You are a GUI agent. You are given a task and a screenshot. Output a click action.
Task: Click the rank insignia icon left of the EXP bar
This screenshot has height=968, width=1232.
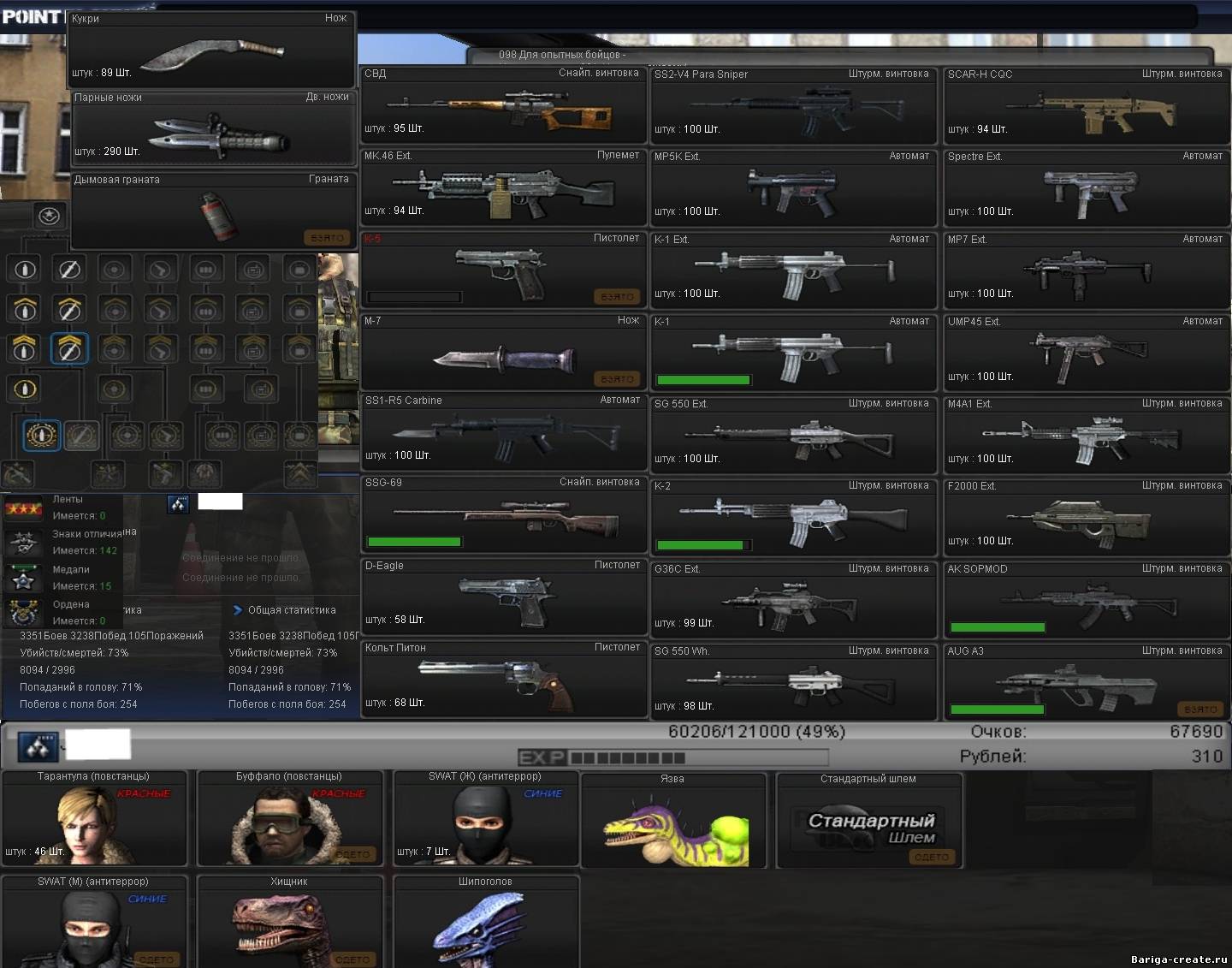tap(38, 748)
